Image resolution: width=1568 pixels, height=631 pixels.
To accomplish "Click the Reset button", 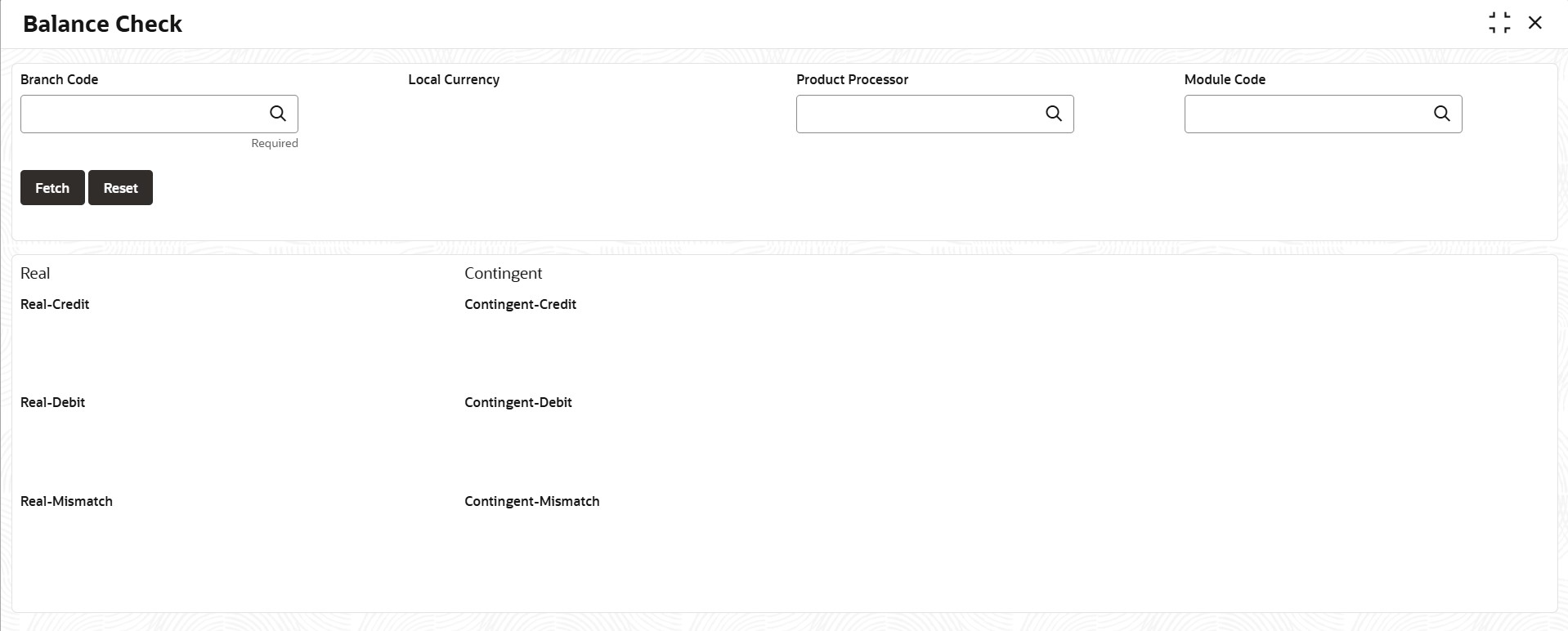I will pyautogui.click(x=120, y=188).
